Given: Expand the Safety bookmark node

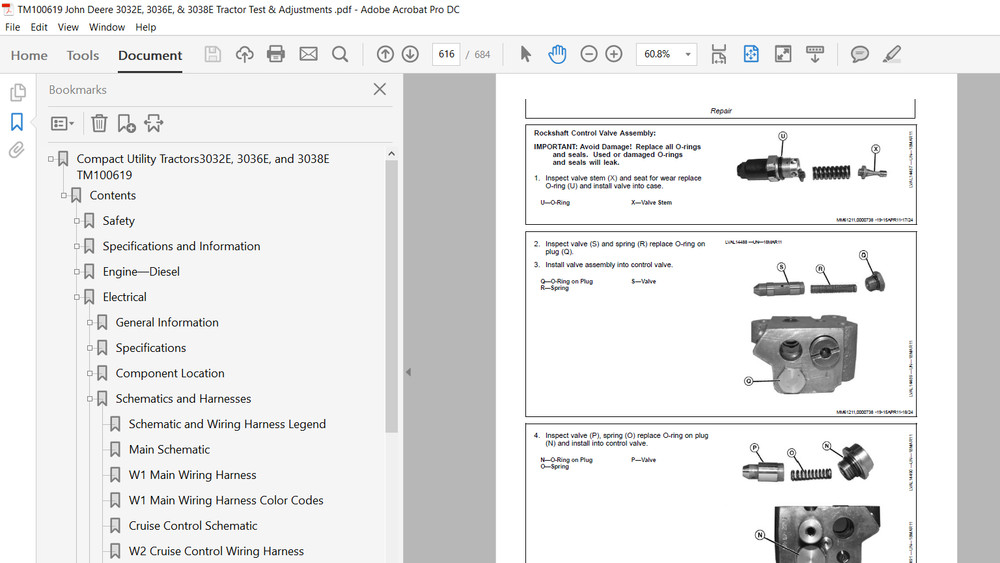Looking at the screenshot, I should [x=77, y=221].
